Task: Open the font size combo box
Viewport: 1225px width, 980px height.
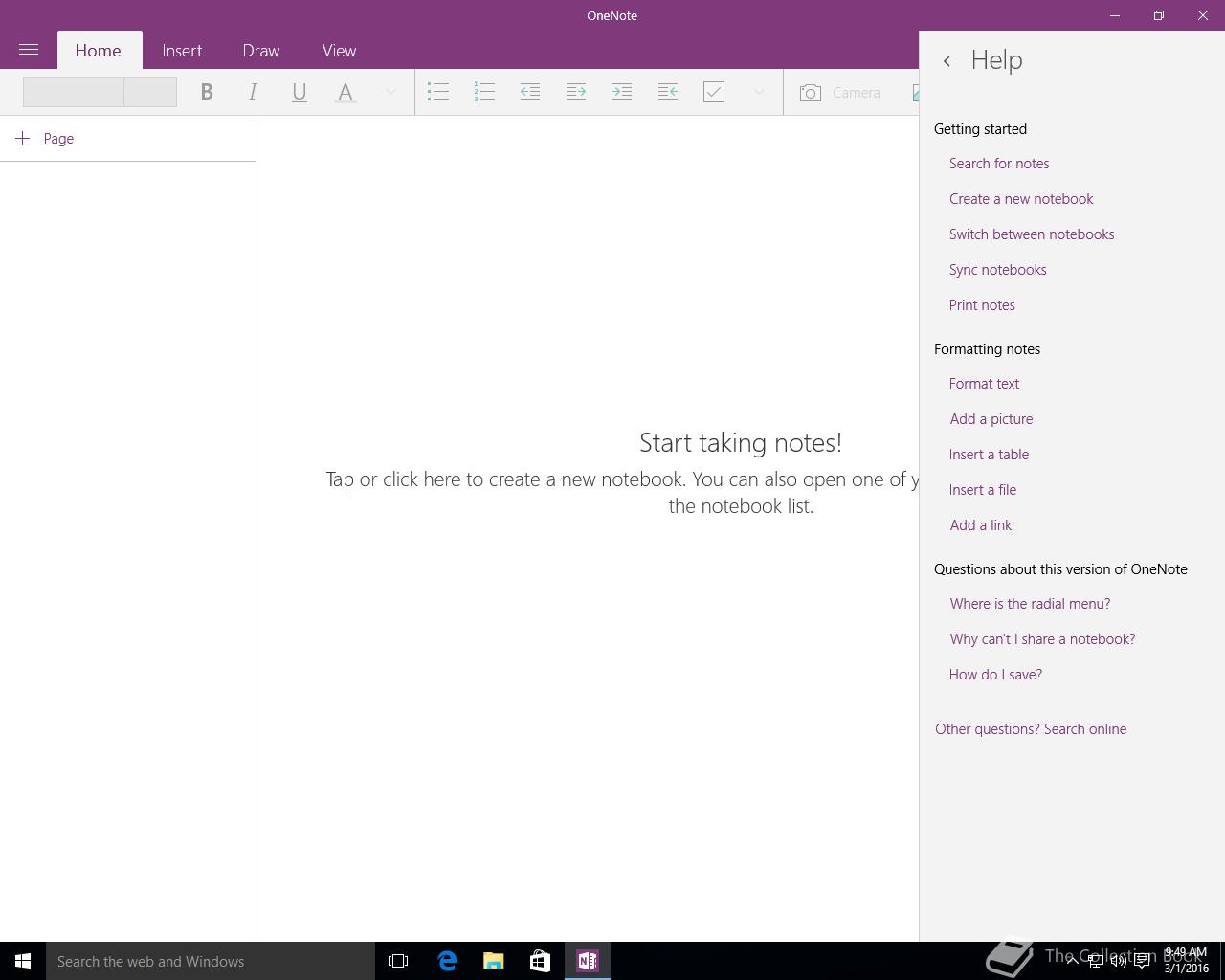Action: point(150,92)
